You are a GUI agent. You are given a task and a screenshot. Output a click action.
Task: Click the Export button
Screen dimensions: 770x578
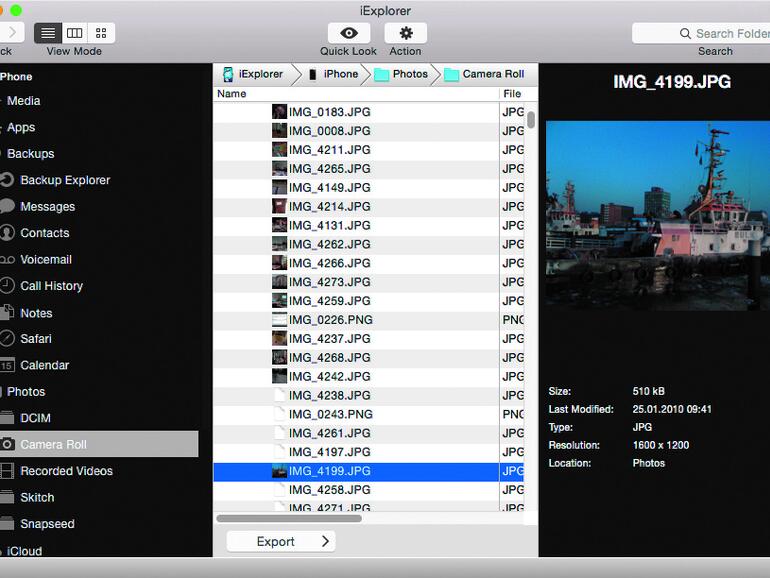pyautogui.click(x=280, y=542)
